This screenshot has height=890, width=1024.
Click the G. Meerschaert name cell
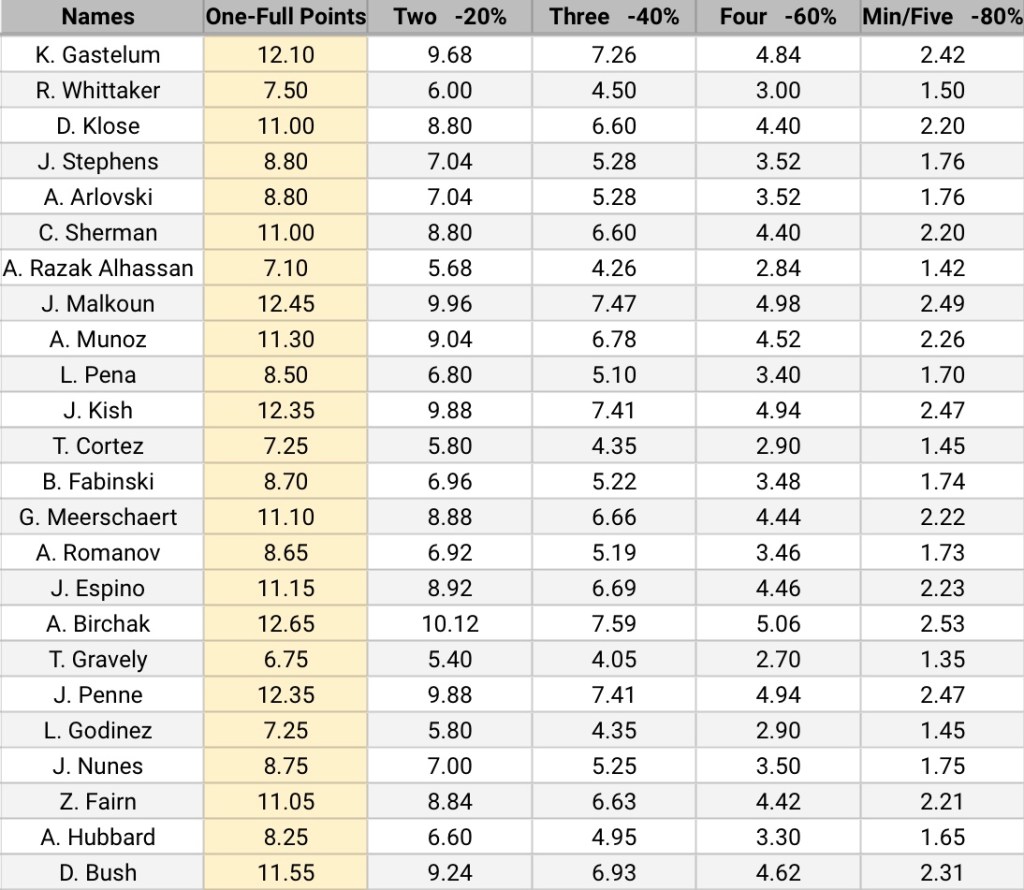(x=97, y=517)
